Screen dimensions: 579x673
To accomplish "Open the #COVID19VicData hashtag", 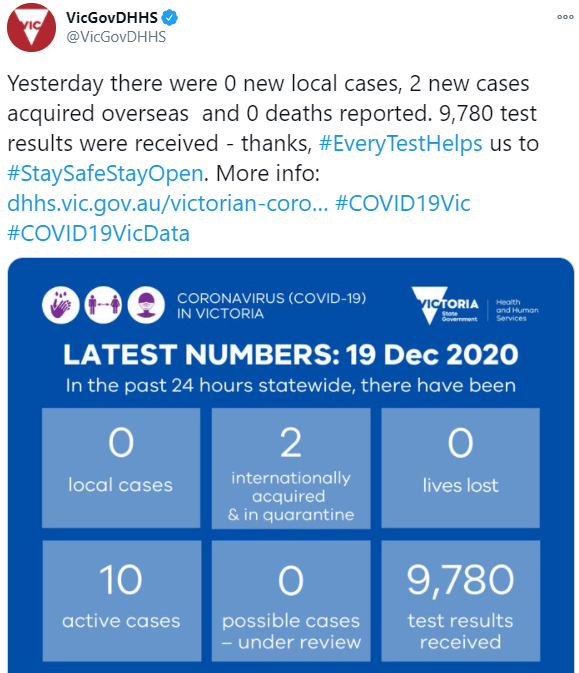I will pyautogui.click(x=98, y=233).
